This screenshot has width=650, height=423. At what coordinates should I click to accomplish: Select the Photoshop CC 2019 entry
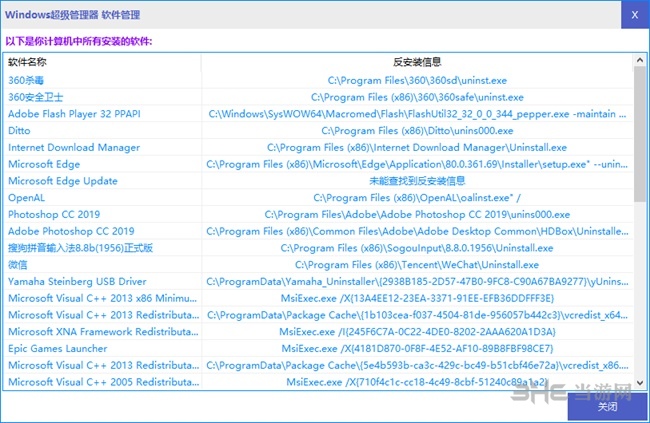click(54, 214)
